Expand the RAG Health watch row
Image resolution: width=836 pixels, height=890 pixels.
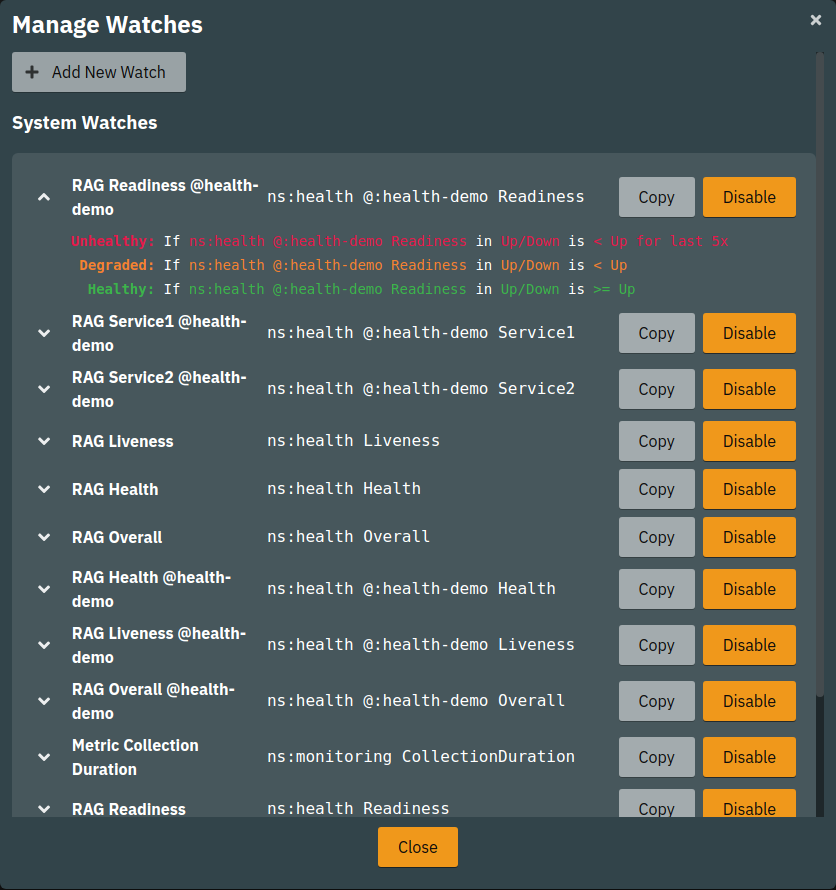pos(43,489)
